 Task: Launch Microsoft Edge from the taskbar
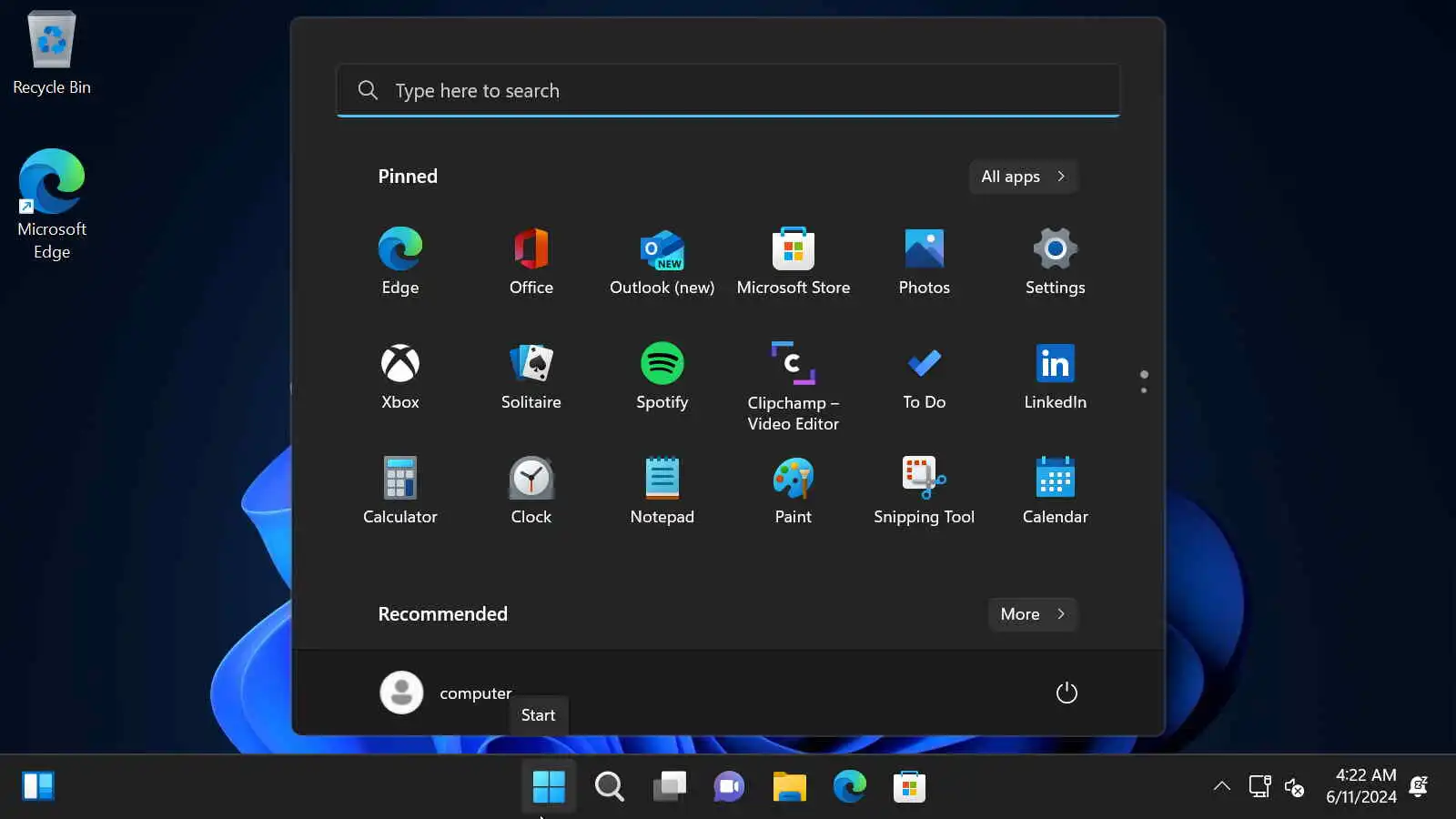tap(849, 786)
